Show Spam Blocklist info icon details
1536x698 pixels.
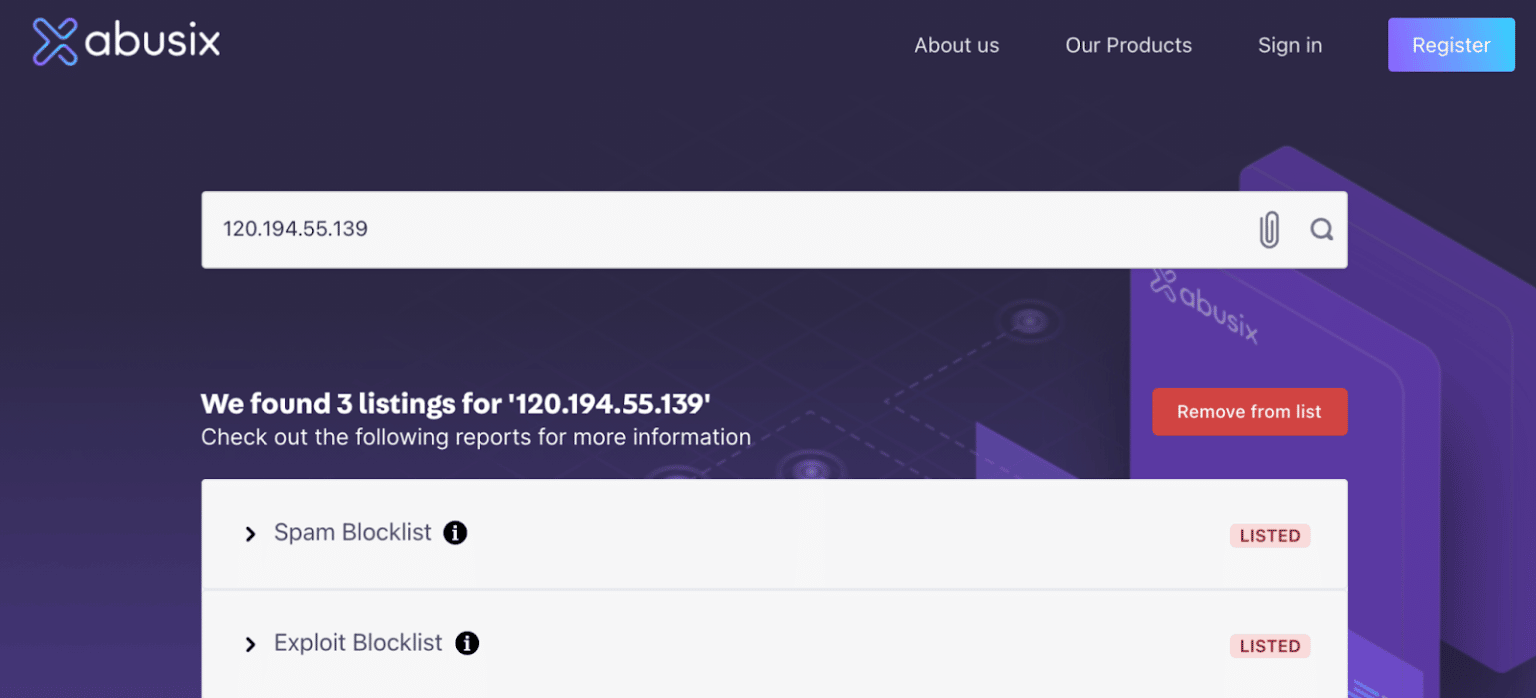point(455,533)
